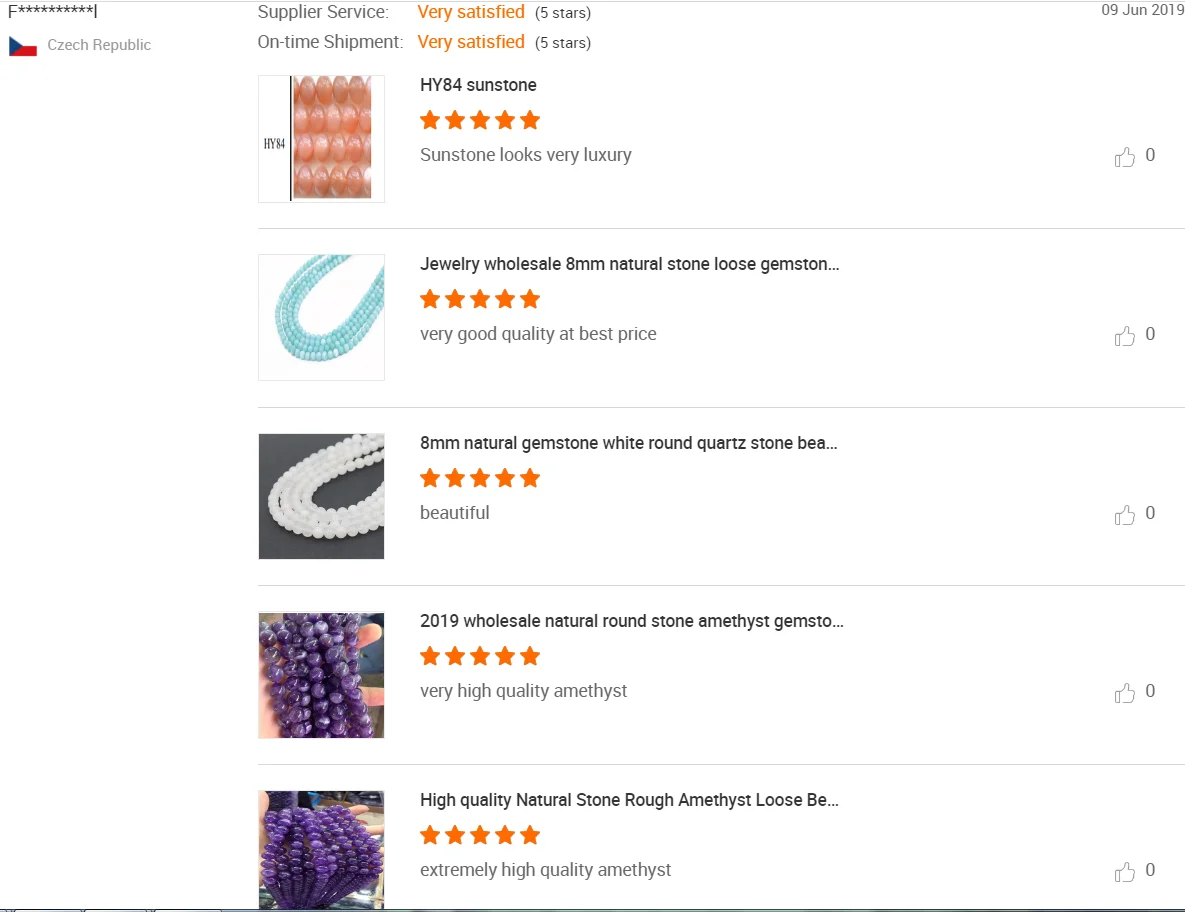Click the Supplier Service 'Very satisfied' rating
This screenshot has height=912, width=1185.
tap(471, 12)
